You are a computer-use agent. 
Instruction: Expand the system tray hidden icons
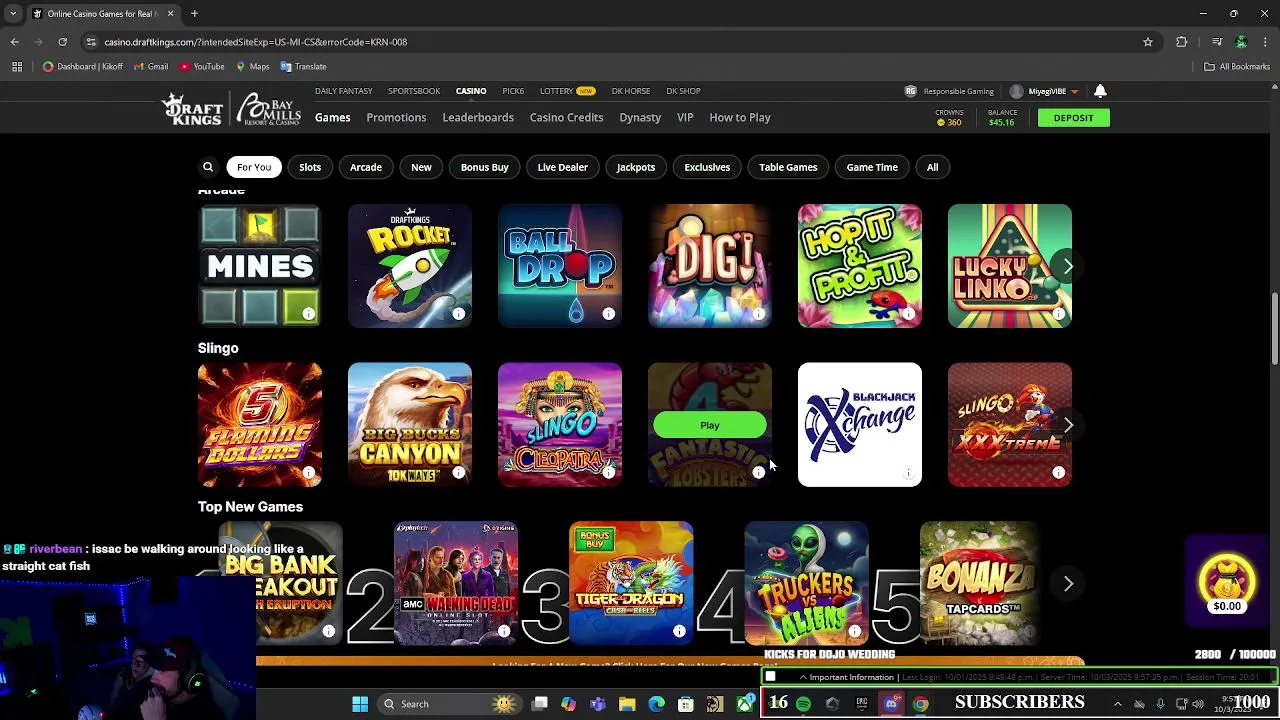1118,704
